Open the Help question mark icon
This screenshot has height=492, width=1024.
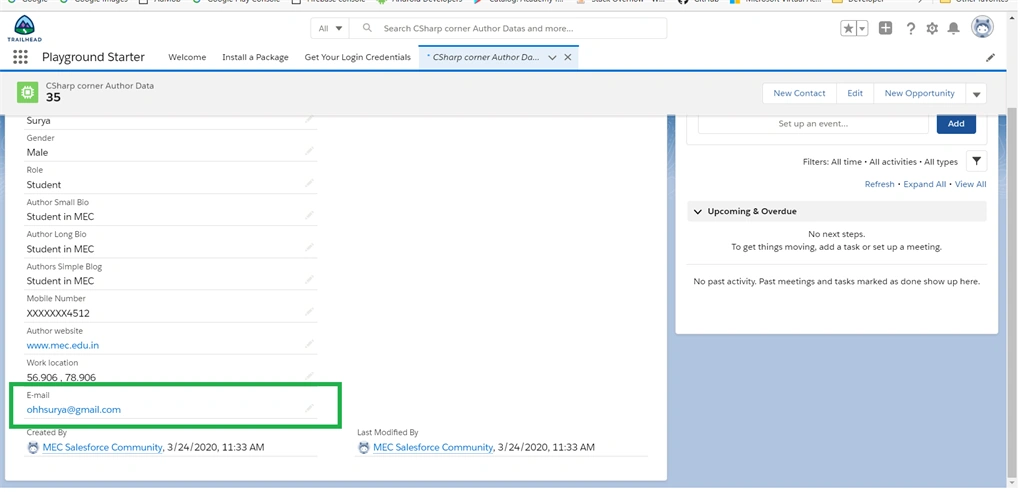[910, 28]
